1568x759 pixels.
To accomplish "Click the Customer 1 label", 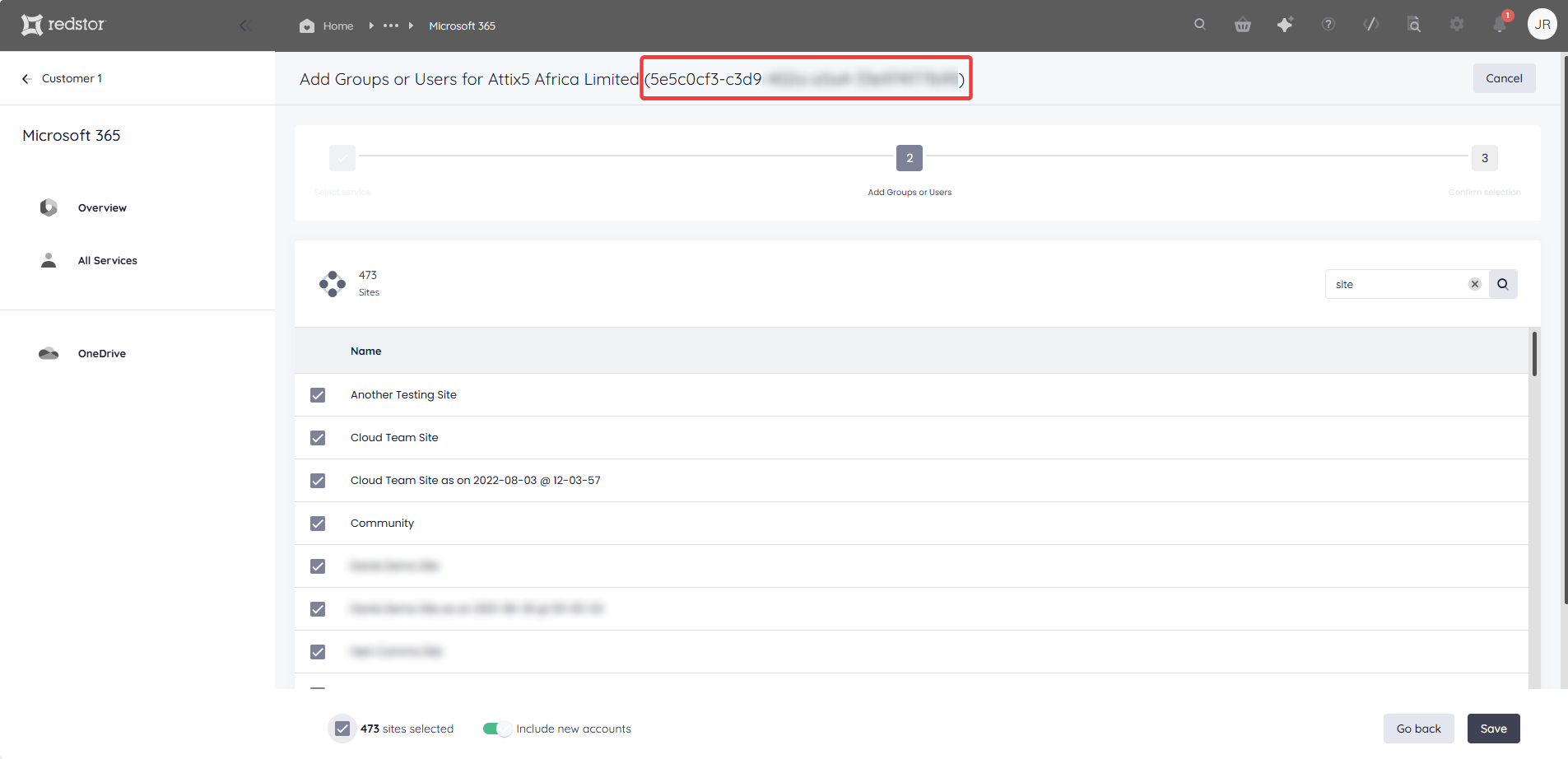I will [x=72, y=78].
